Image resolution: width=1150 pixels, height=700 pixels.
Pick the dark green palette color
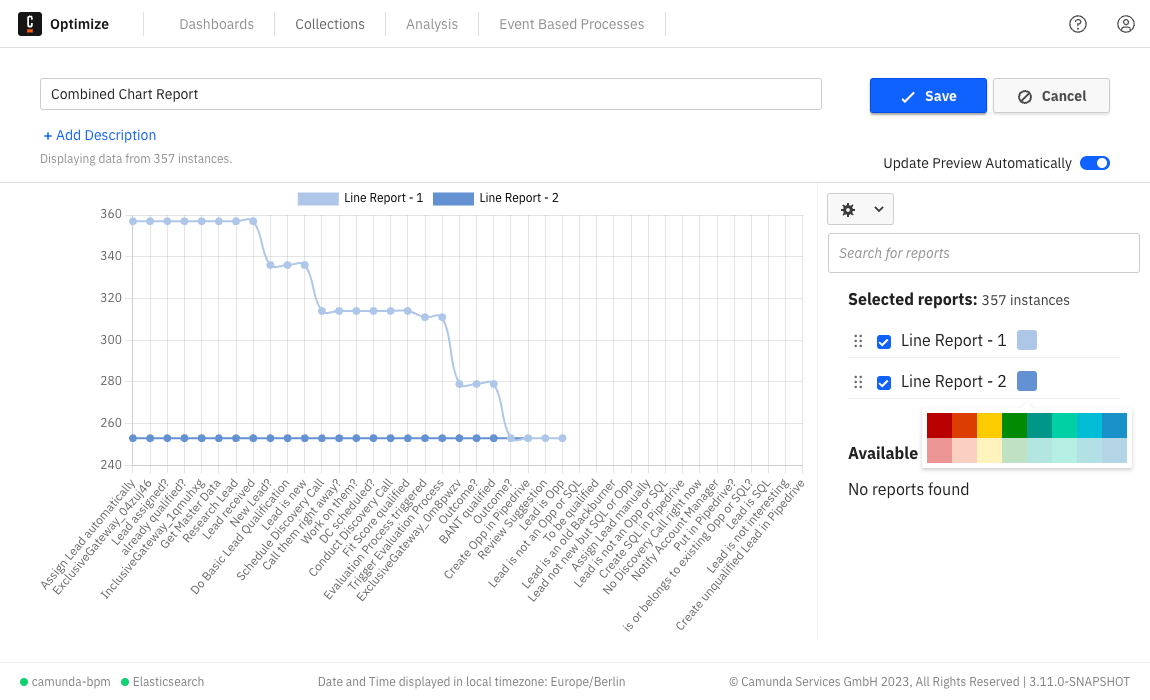(1014, 426)
